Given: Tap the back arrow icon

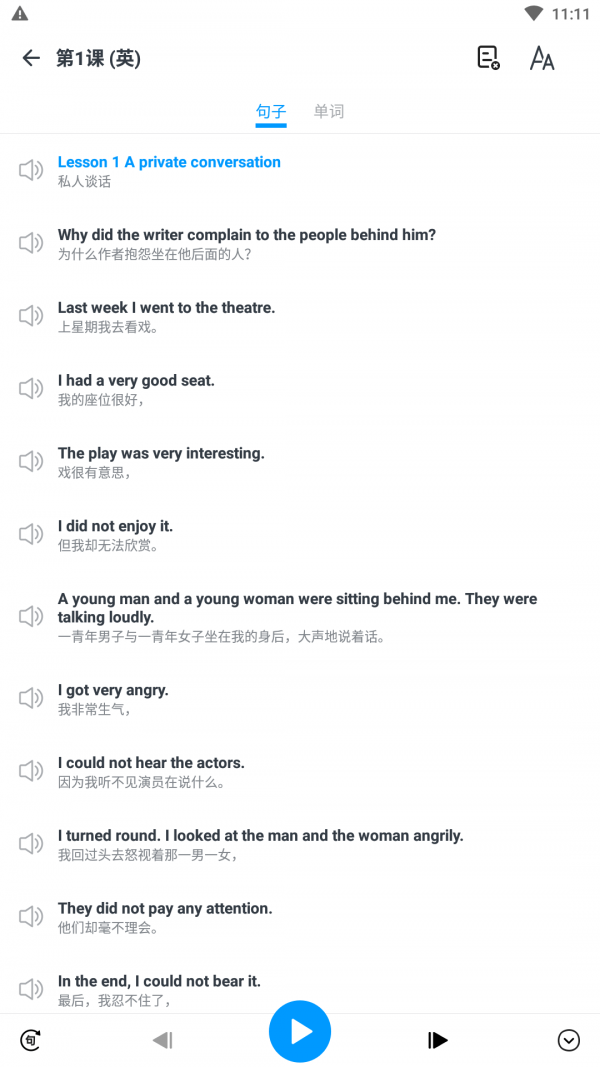Looking at the screenshot, I should (31, 58).
